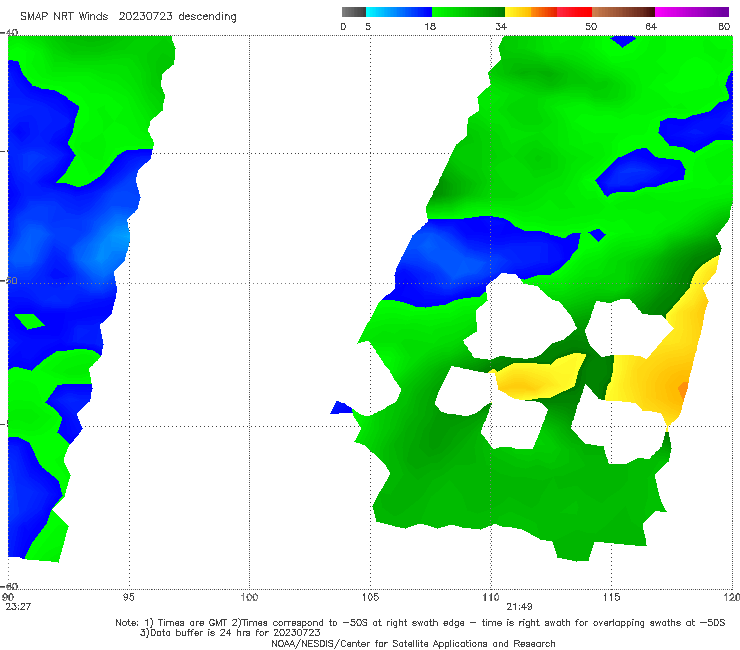The image size is (740, 650).
Task: Click the swath time "23:27"
Action: 18,607
